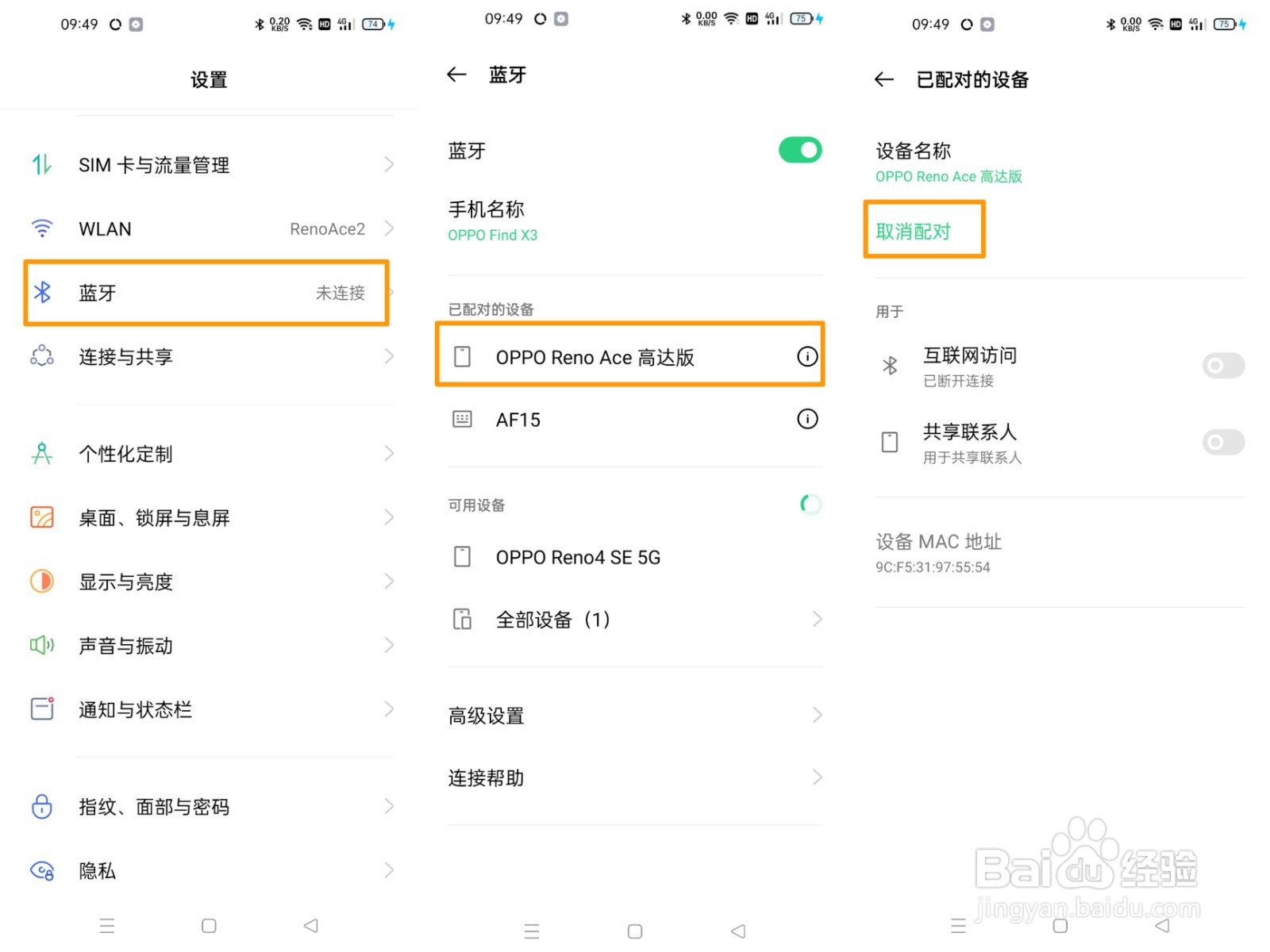The width and height of the screenshot is (1270, 952).
Task: Tap the scanning spinner next to 可用设备
Action: [809, 505]
